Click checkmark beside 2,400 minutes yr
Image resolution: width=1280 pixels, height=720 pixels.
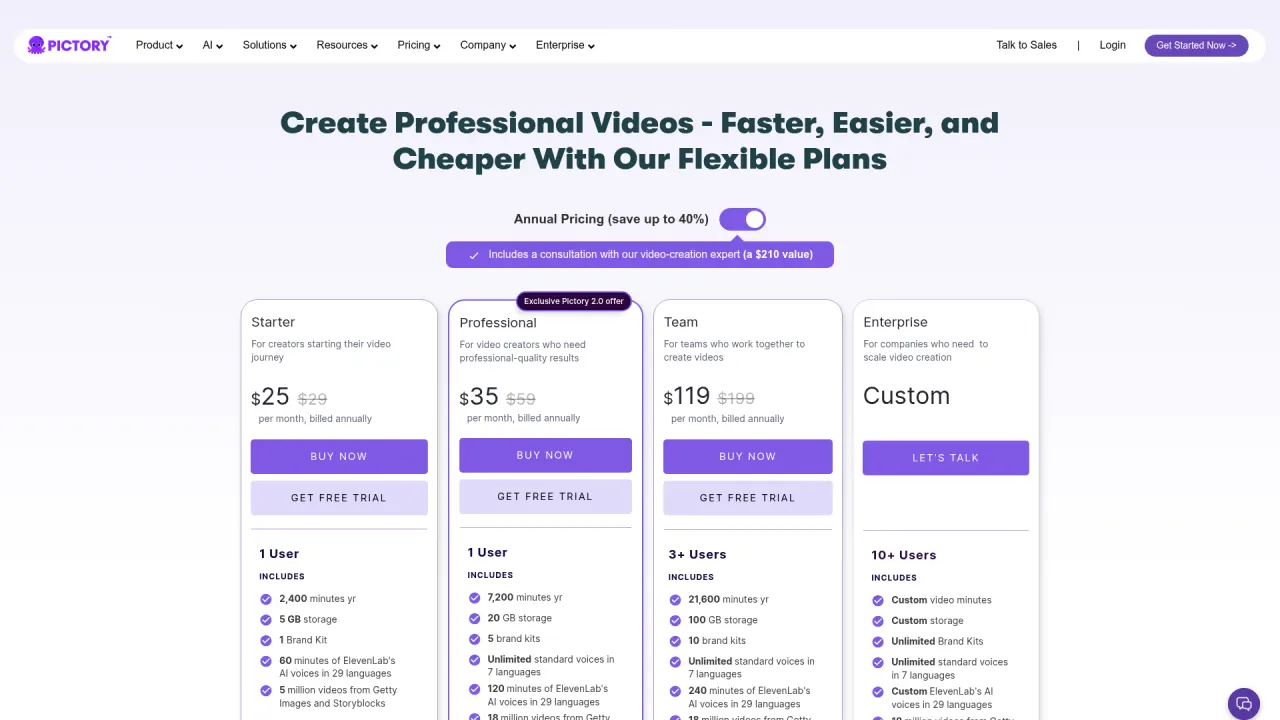266,599
